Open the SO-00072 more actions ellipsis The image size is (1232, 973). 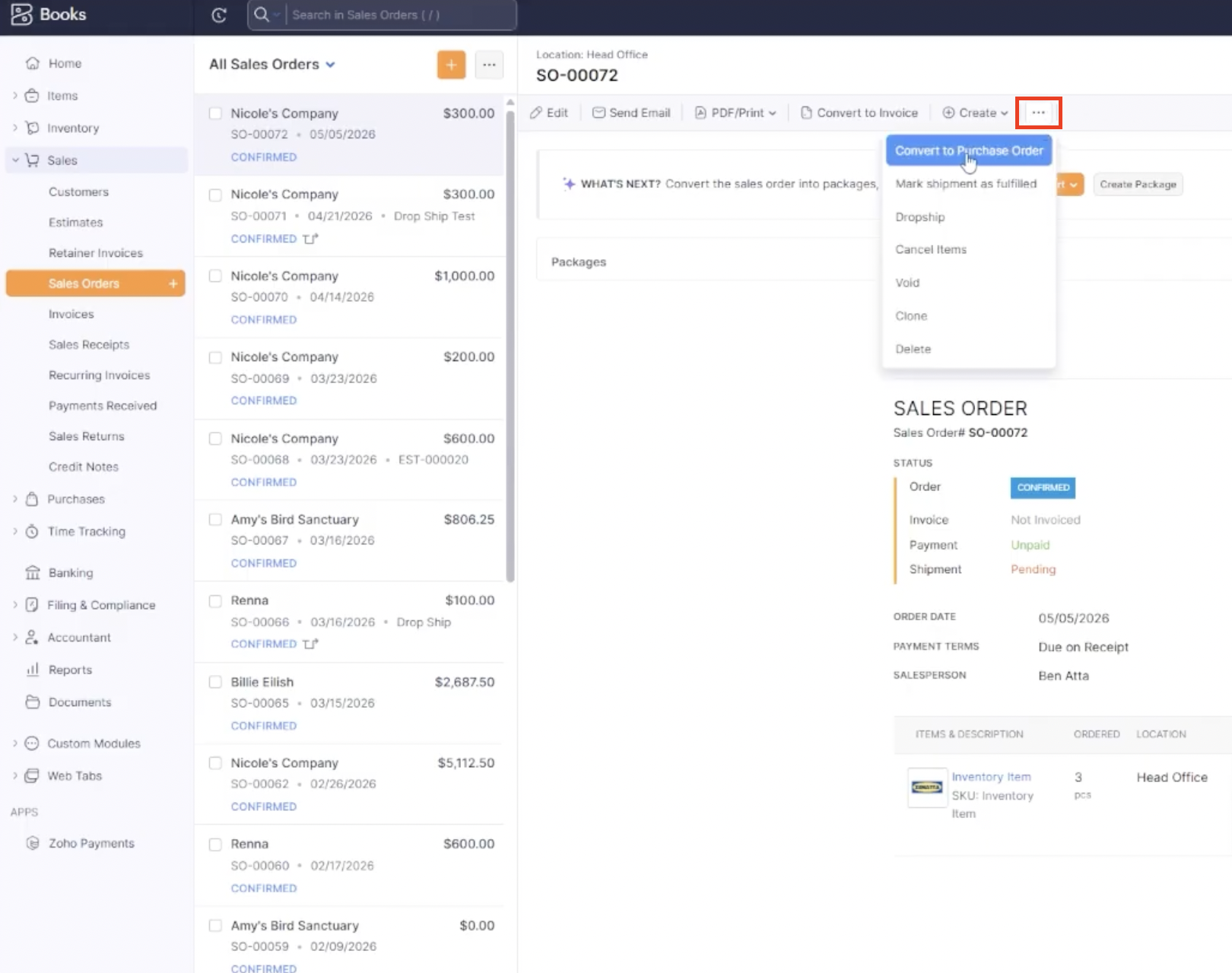click(1038, 113)
